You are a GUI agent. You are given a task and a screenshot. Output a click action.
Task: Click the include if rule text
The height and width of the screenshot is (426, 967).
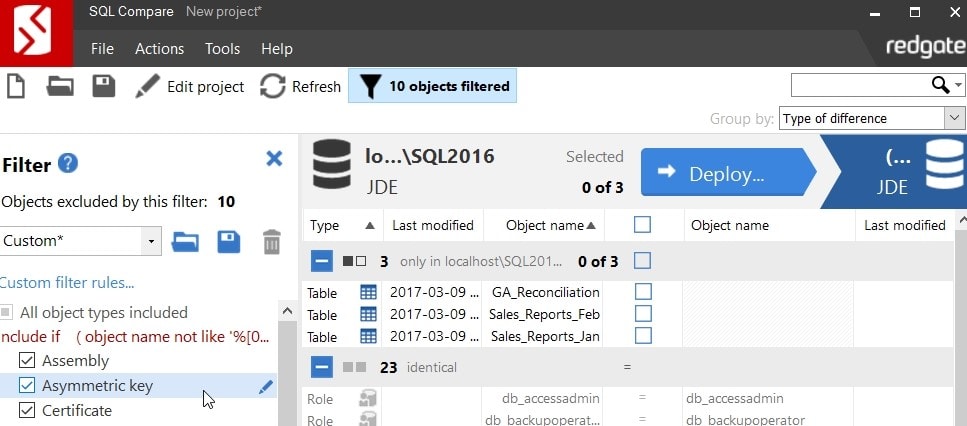click(134, 337)
